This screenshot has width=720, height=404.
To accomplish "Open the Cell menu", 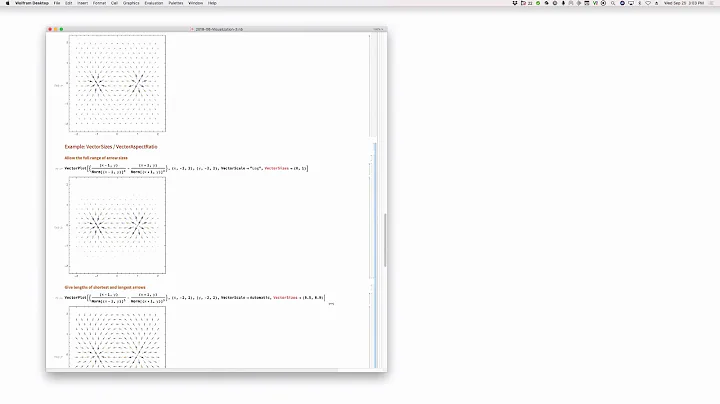I will [114, 3].
